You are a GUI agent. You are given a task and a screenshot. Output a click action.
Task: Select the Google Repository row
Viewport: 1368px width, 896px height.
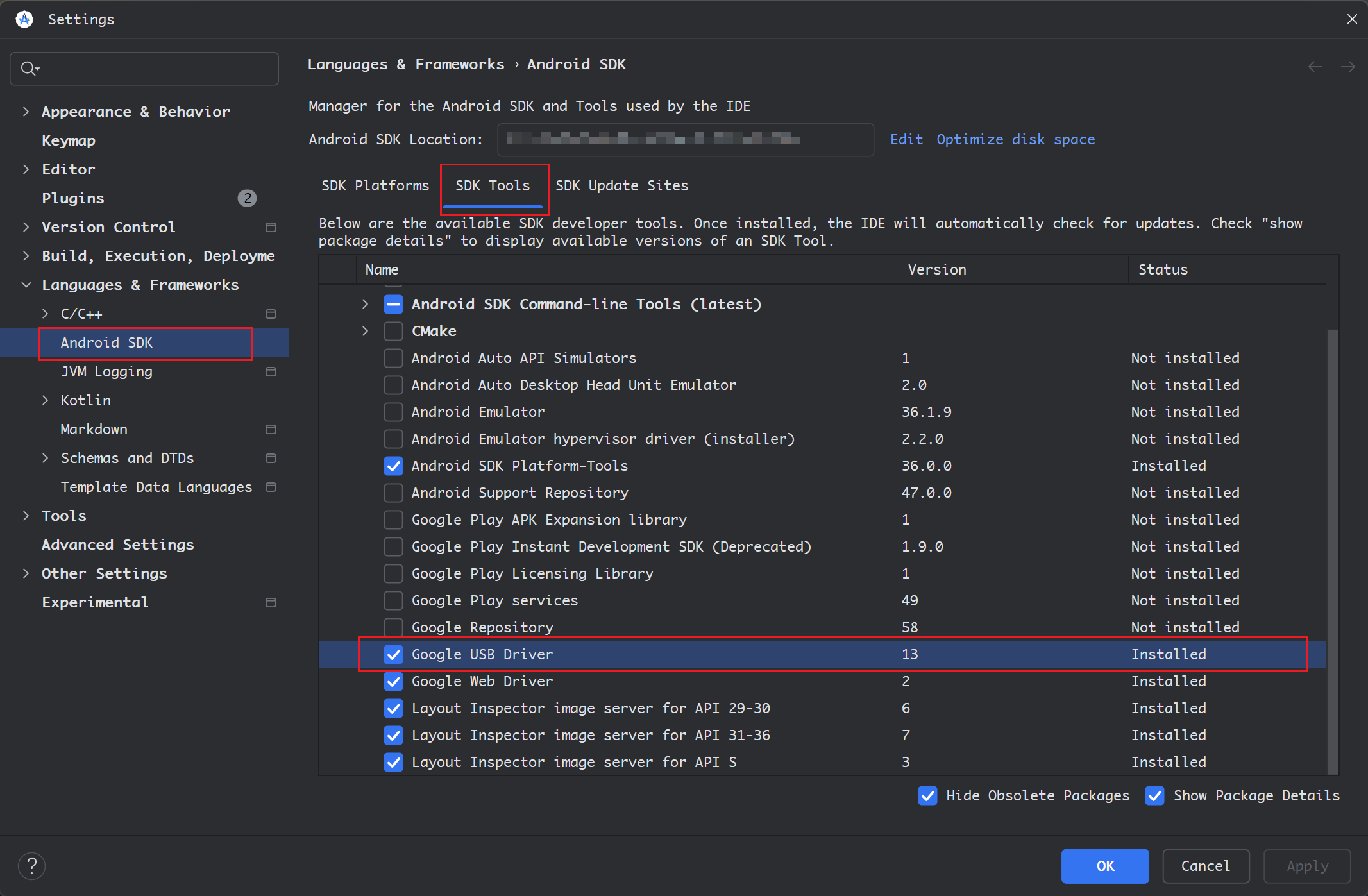(x=823, y=627)
